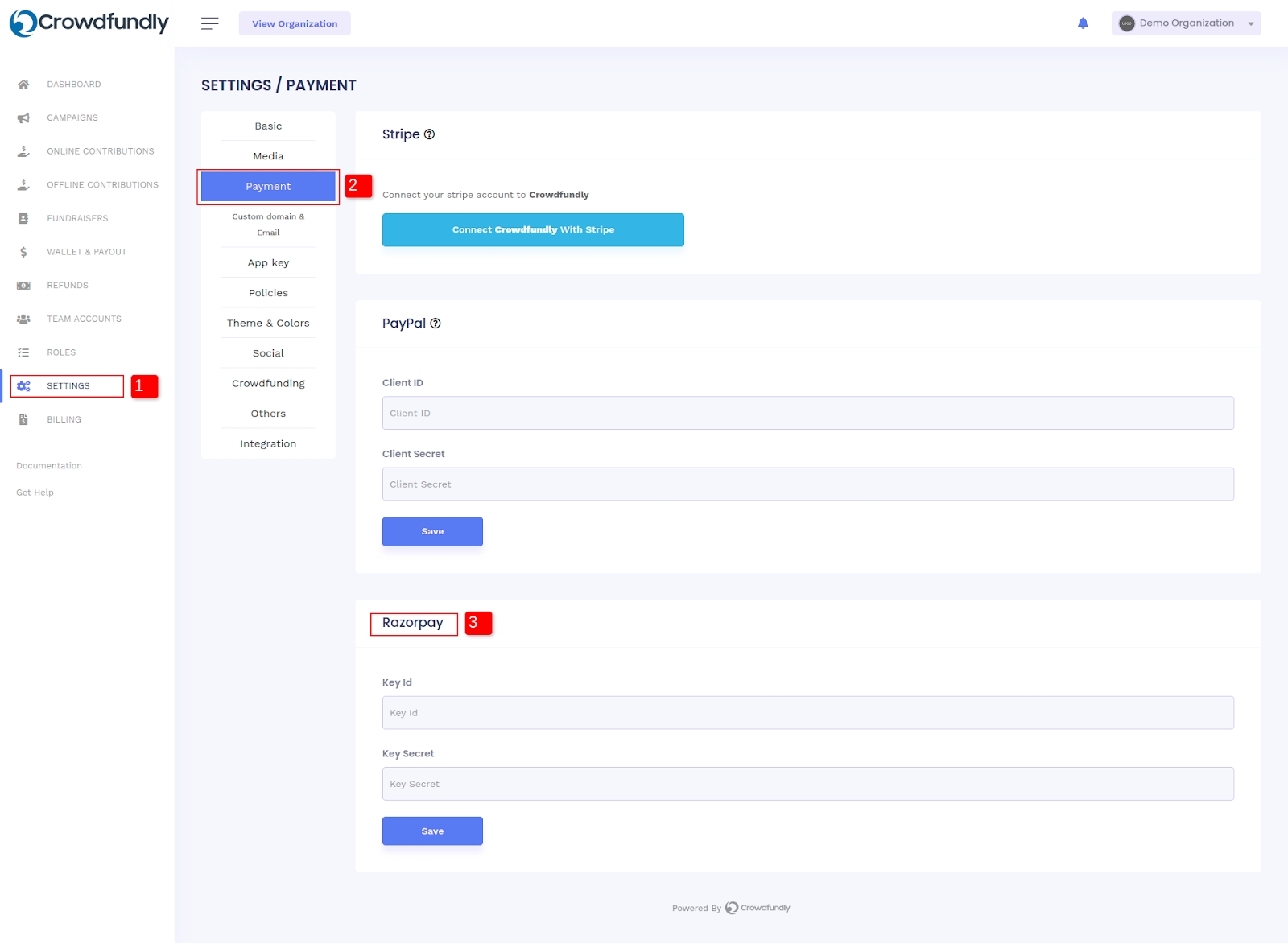
Task: Go to Offline Contributions
Action: click(103, 185)
